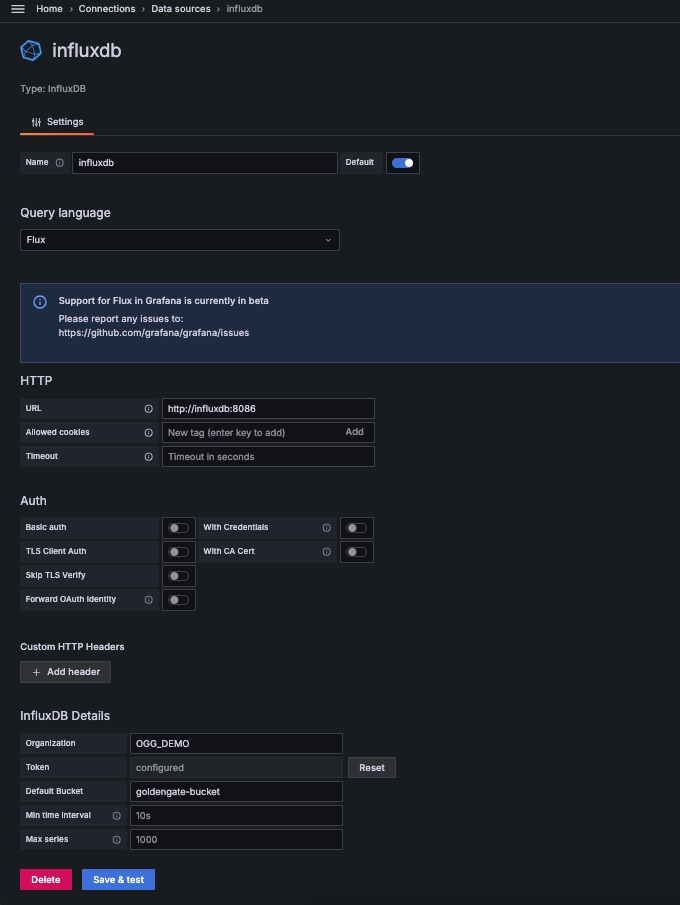Click the Min time interval info icon
This screenshot has height=905, width=680.
click(x=117, y=816)
